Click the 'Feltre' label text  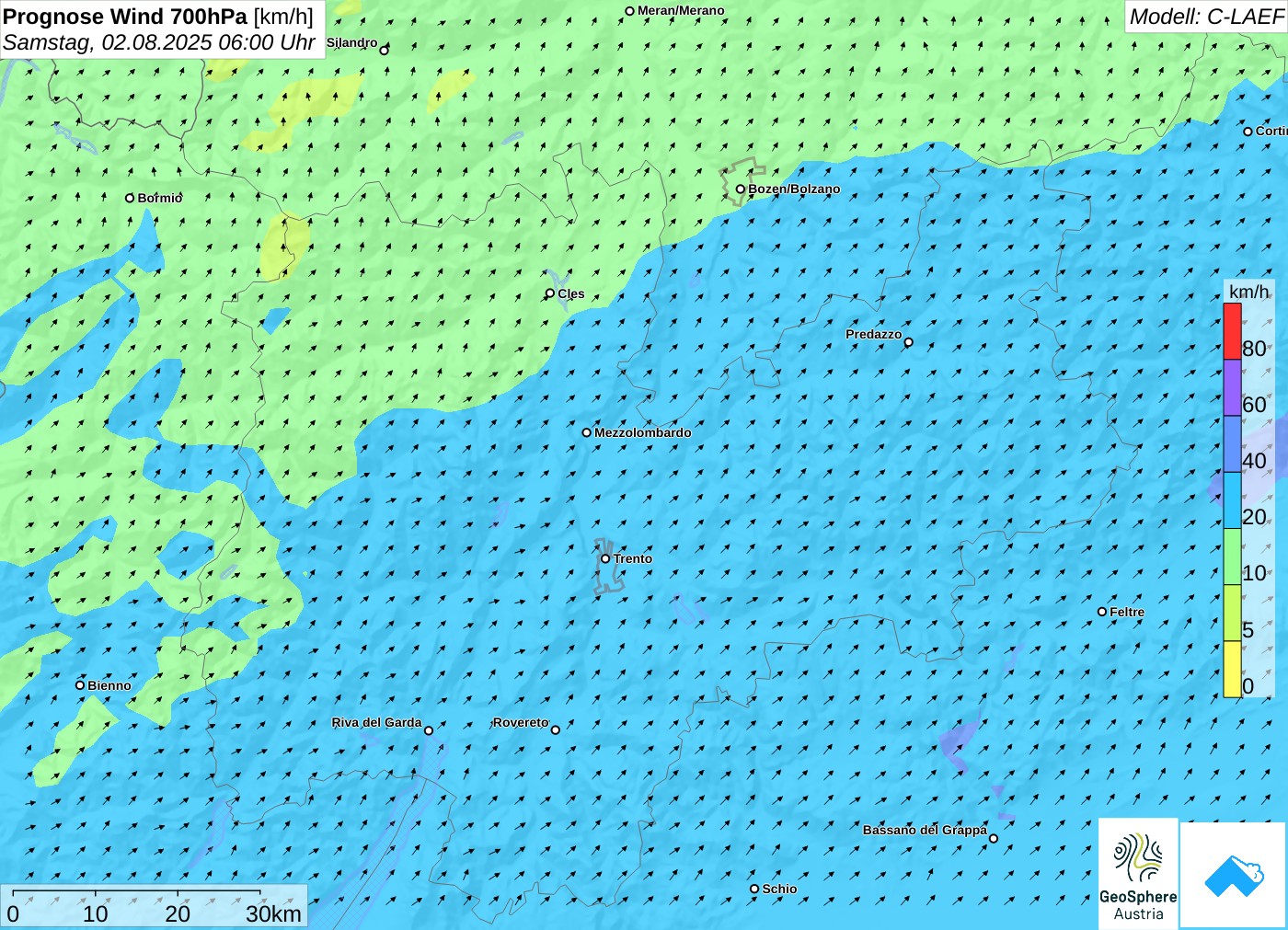pos(1127,612)
